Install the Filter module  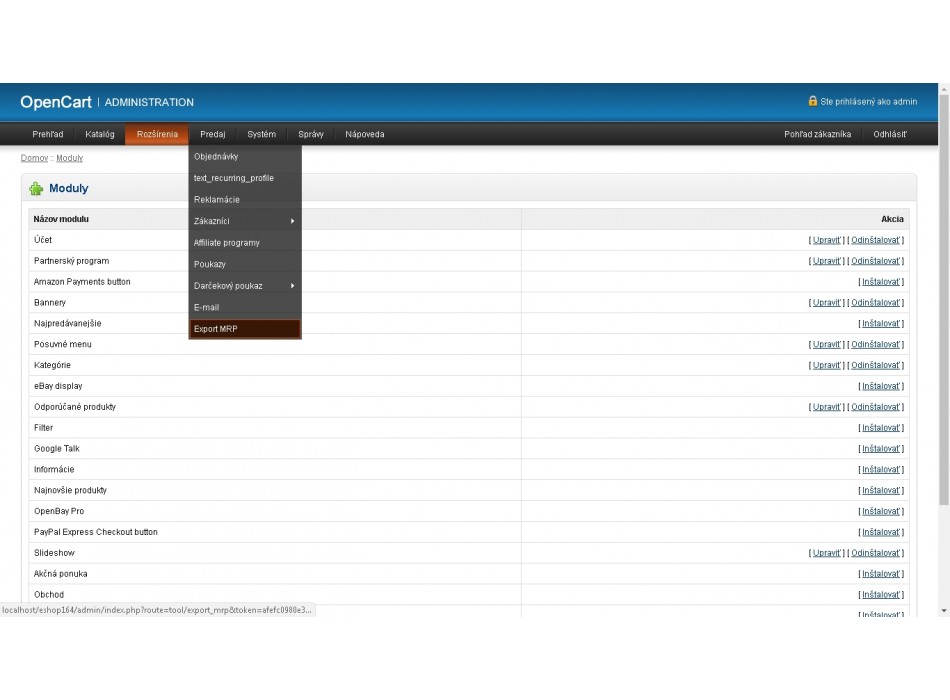tap(881, 428)
